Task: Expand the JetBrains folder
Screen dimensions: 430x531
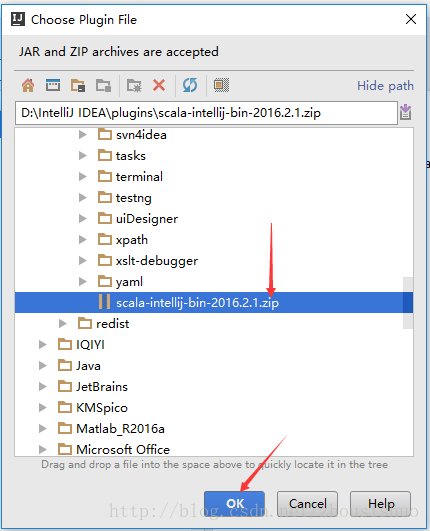Action: pos(42,387)
